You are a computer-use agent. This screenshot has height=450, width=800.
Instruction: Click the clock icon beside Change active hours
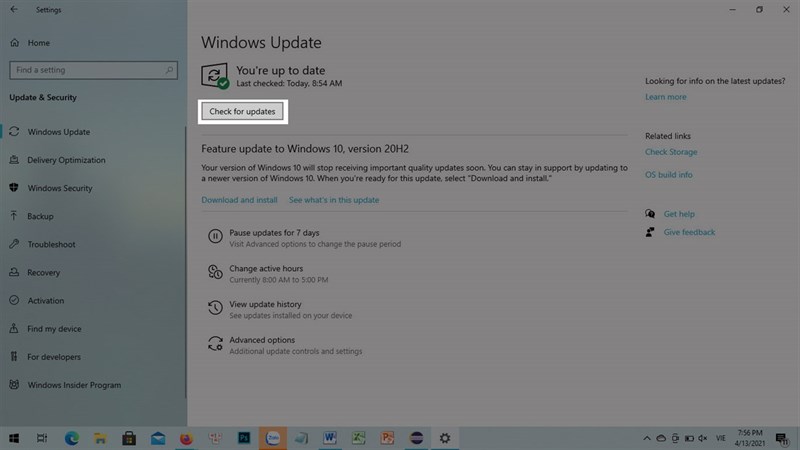click(215, 272)
